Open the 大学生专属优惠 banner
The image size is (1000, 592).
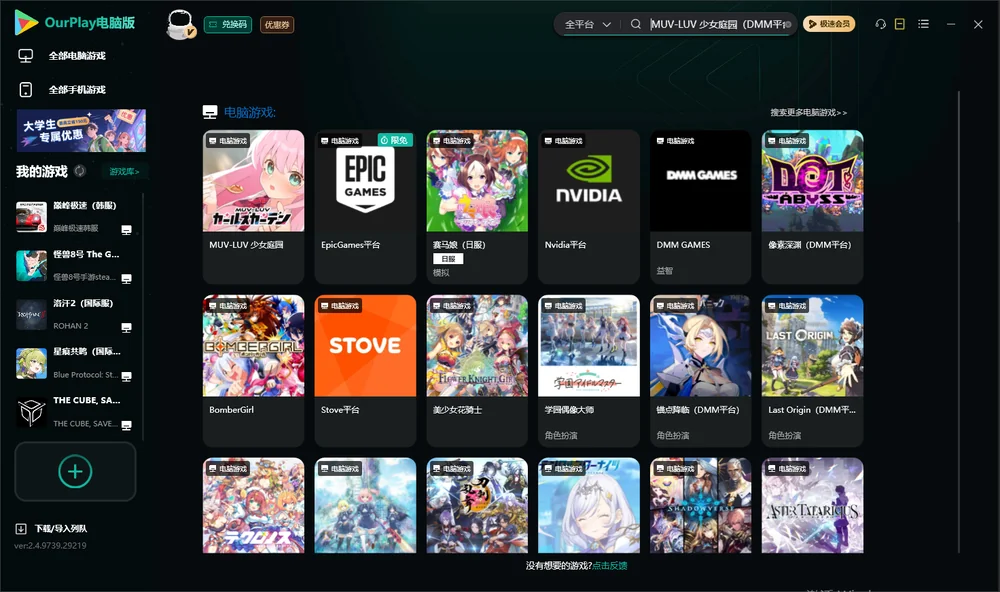tap(81, 131)
